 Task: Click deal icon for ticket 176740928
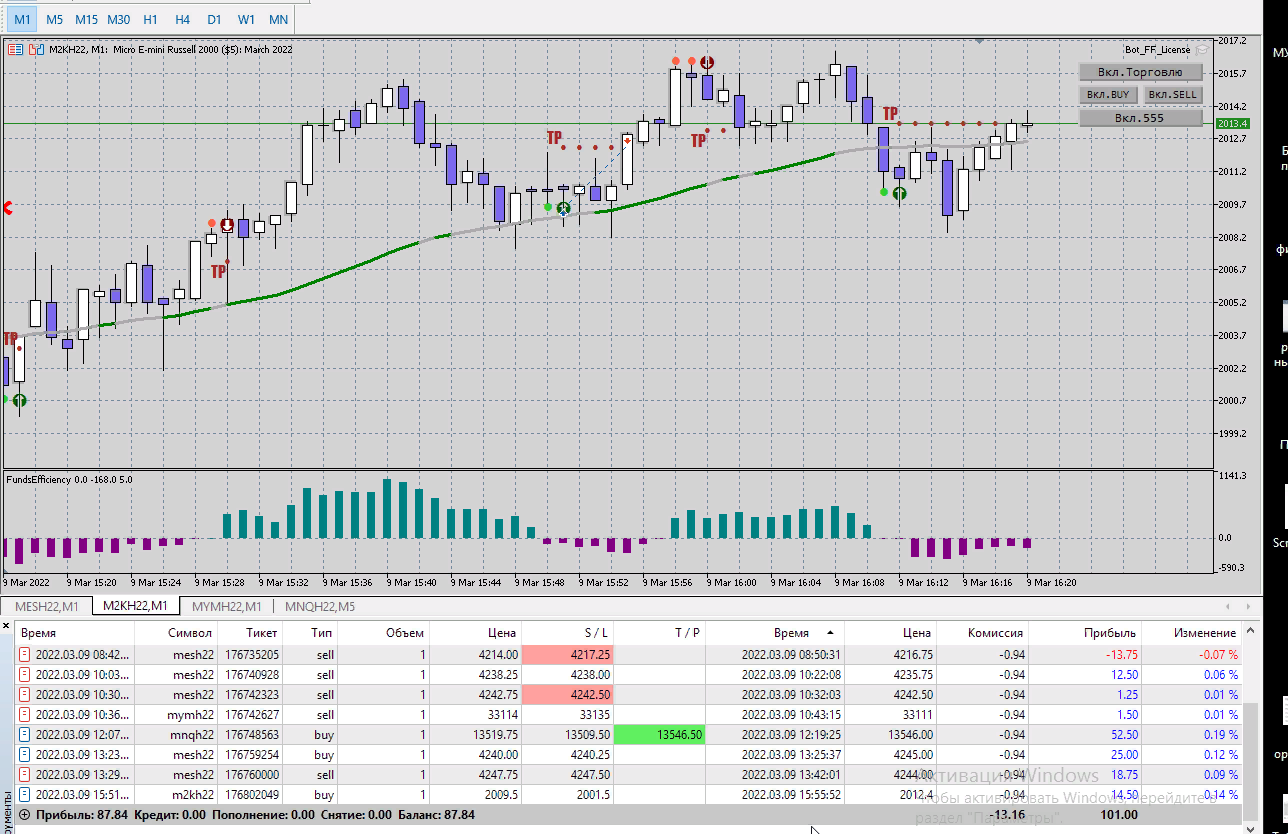pos(25,675)
